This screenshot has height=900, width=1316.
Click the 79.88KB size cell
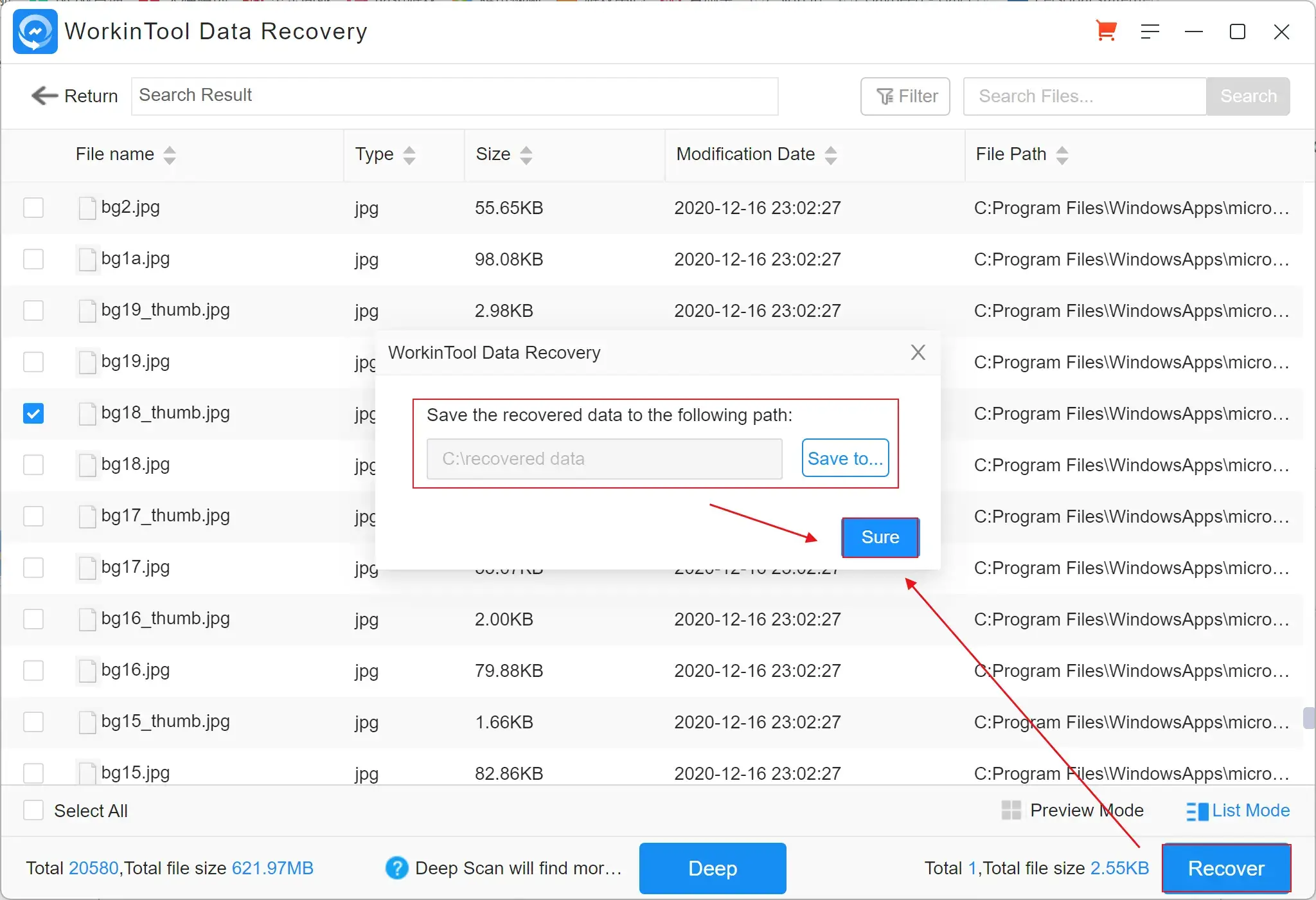tap(509, 671)
